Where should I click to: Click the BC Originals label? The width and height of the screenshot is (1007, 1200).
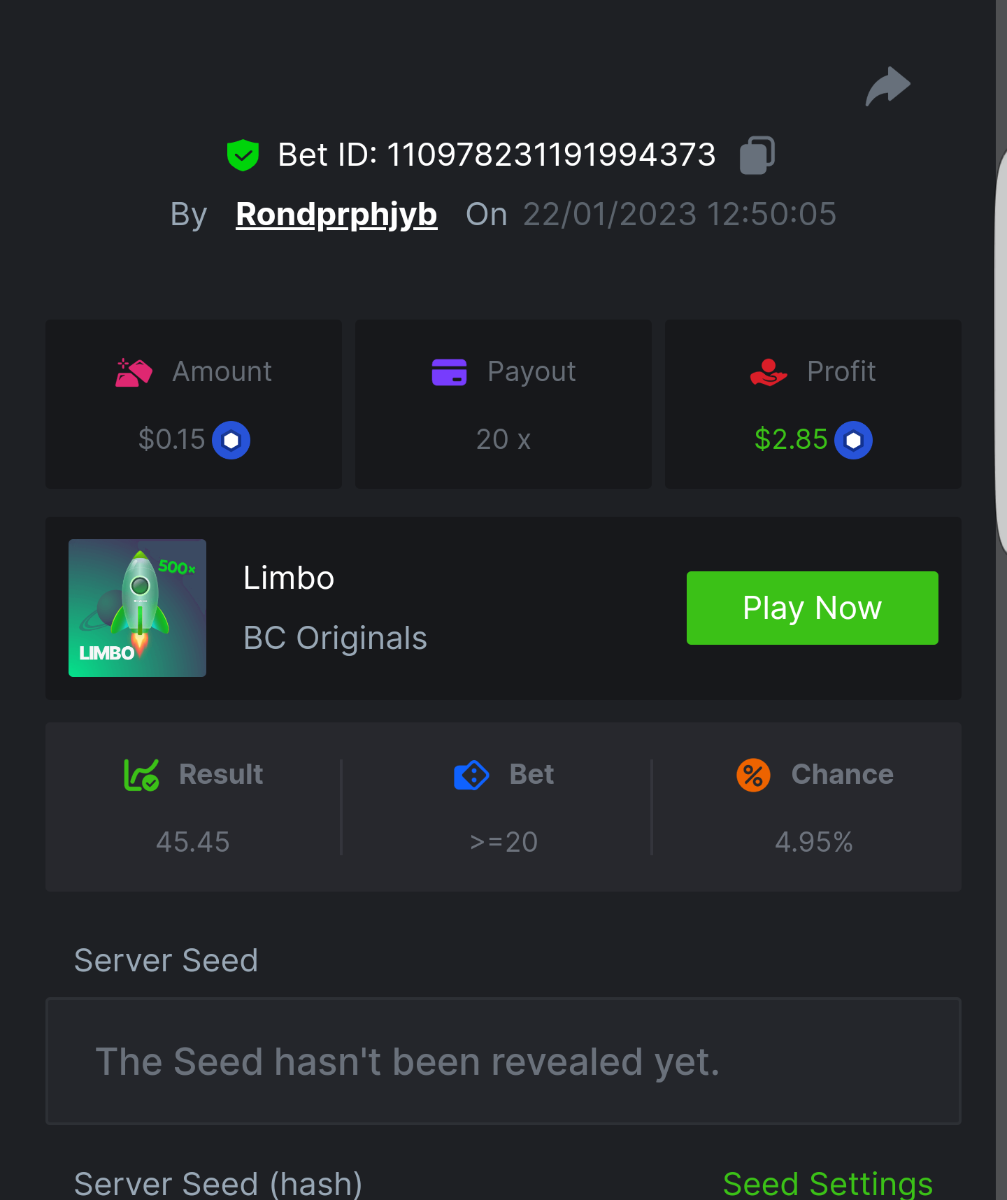[x=335, y=638]
